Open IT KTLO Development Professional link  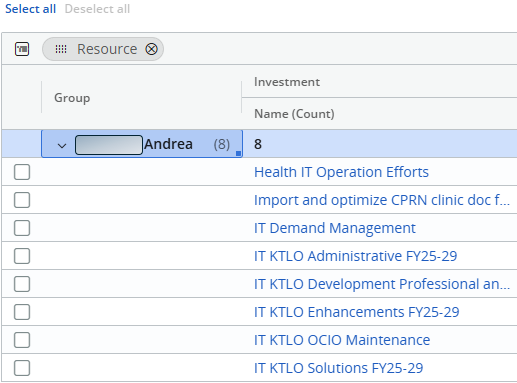pyautogui.click(x=382, y=284)
